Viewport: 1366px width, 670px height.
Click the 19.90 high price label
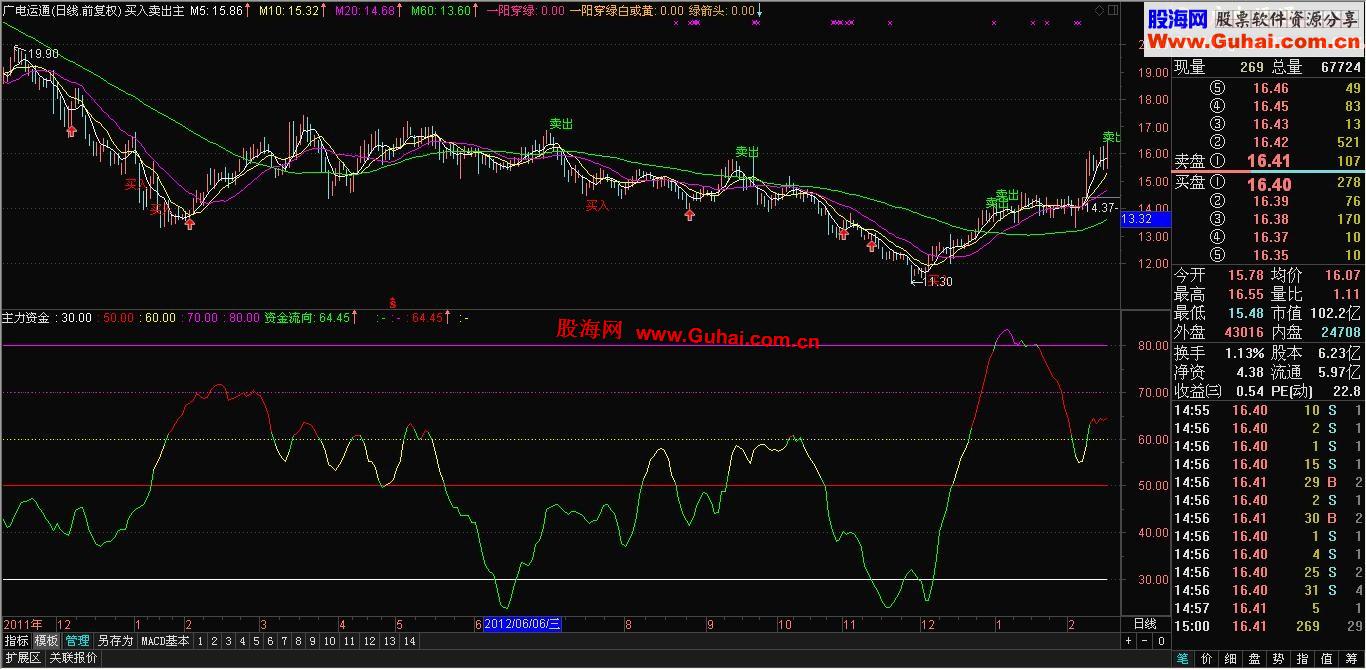pos(43,54)
